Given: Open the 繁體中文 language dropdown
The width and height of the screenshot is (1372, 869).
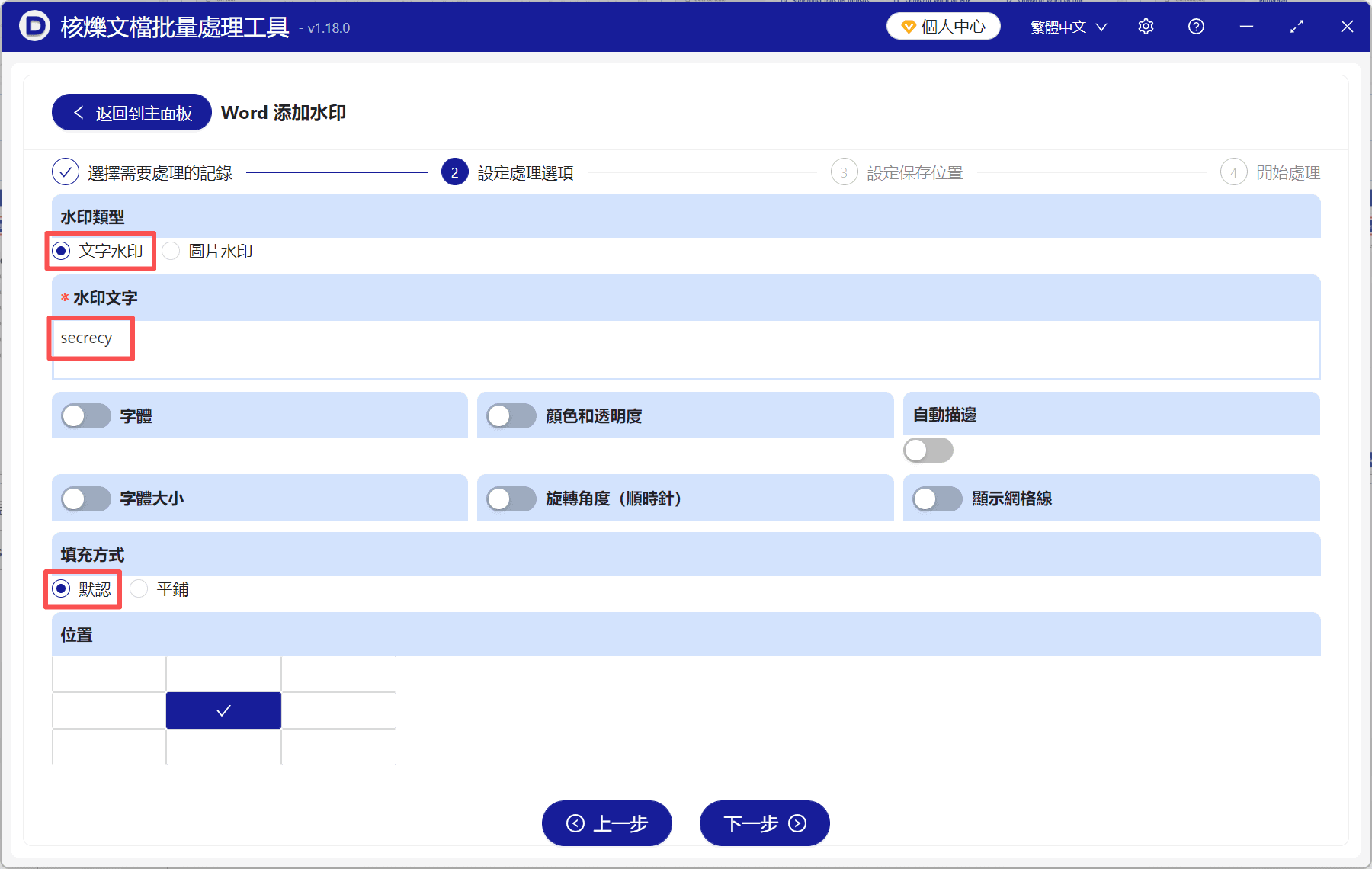Looking at the screenshot, I should tap(1067, 26).
